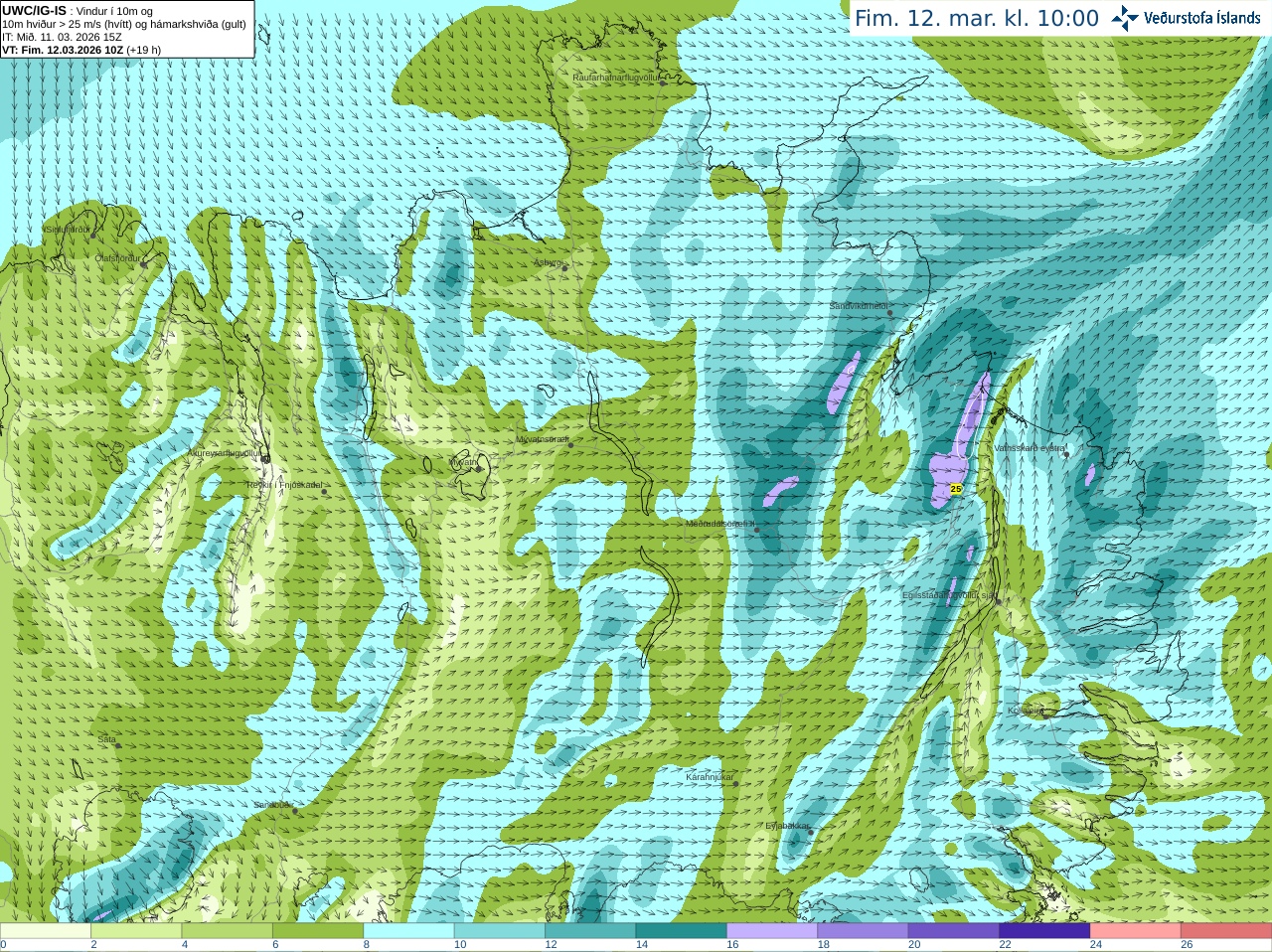The height and width of the screenshot is (952, 1272).
Task: Click the 16–18 m/s lavender legend swatch
Action: (x=772, y=931)
